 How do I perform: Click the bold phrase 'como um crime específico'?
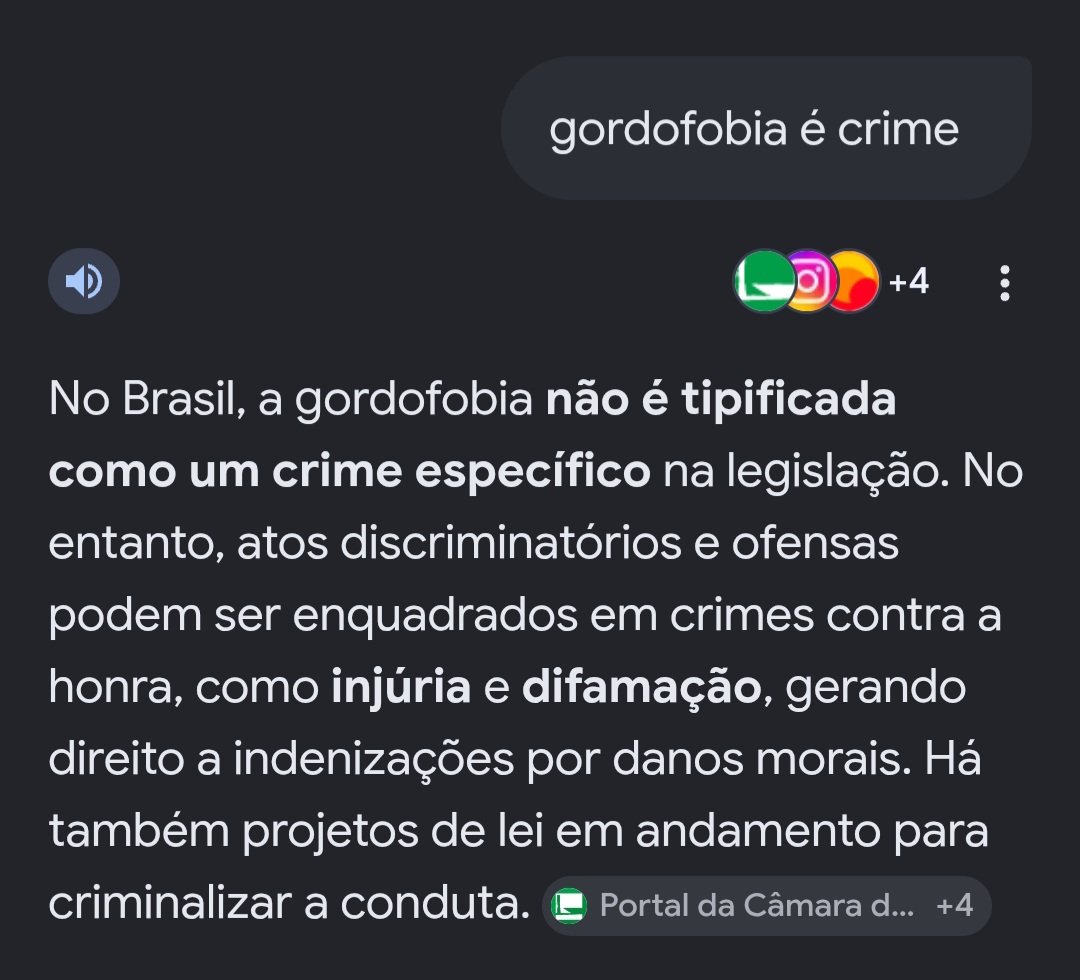click(x=349, y=472)
